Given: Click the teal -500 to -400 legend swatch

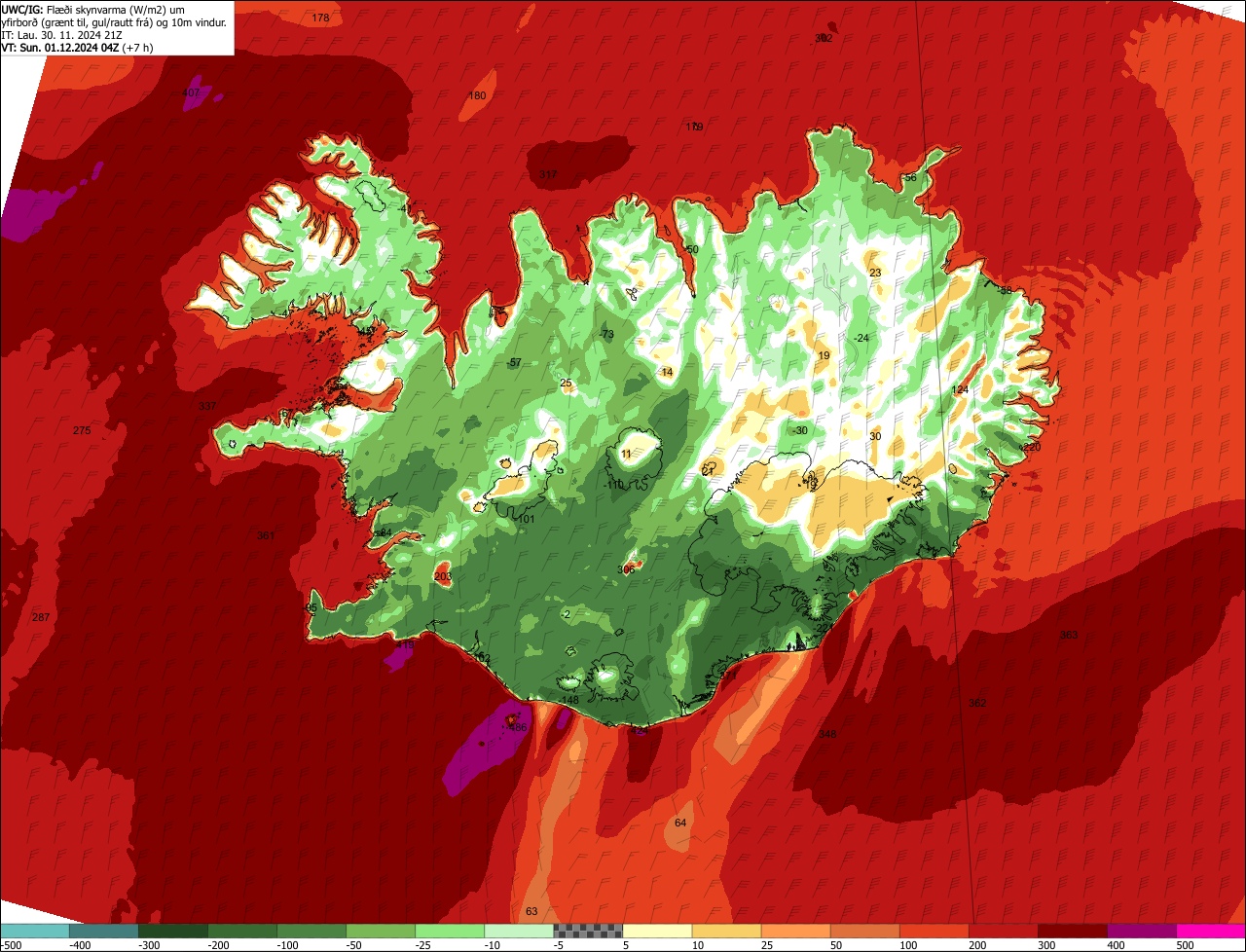Looking at the screenshot, I should (35, 931).
